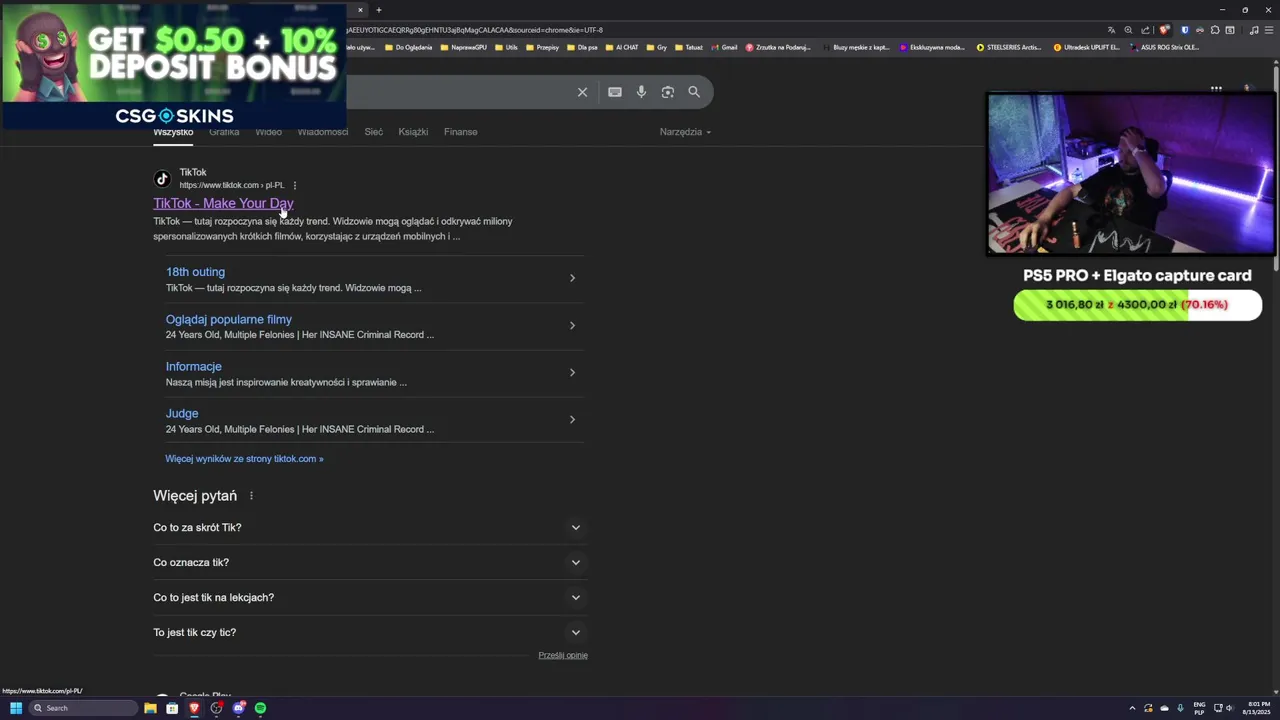This screenshot has height=720, width=1280.
Task: Clear the search box with the X icon
Action: (x=582, y=92)
